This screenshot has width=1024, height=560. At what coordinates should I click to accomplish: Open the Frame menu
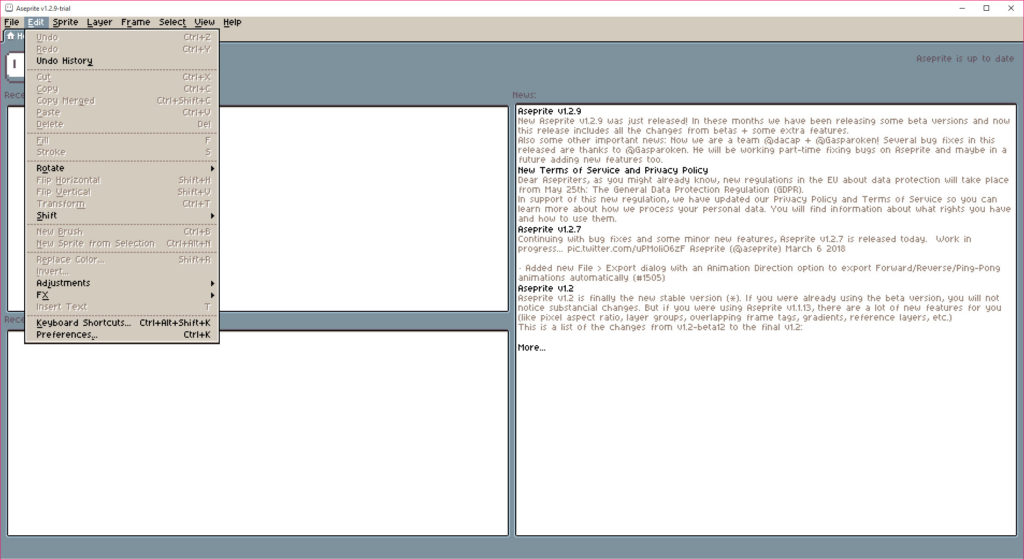(x=135, y=22)
